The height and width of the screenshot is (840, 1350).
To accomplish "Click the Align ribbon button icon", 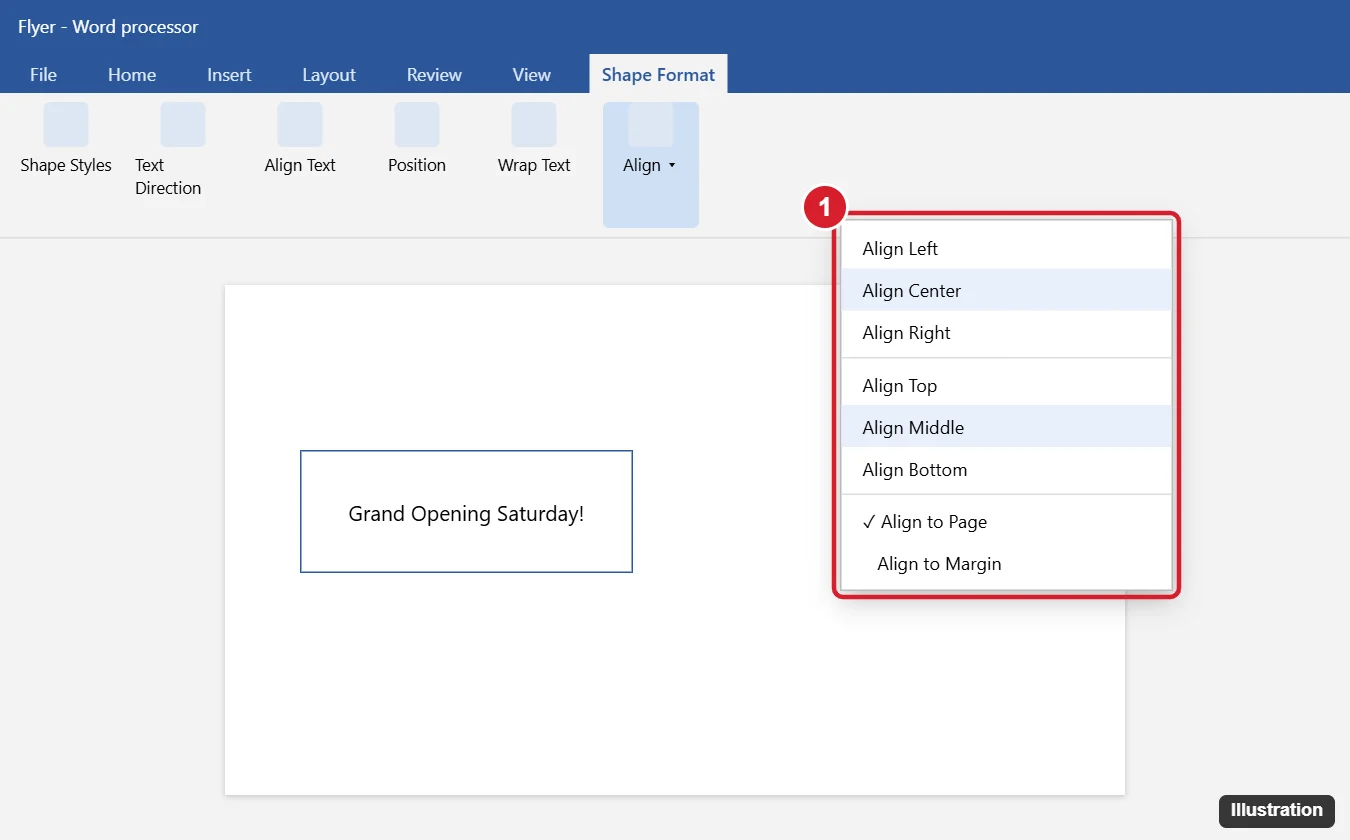I will coord(651,124).
